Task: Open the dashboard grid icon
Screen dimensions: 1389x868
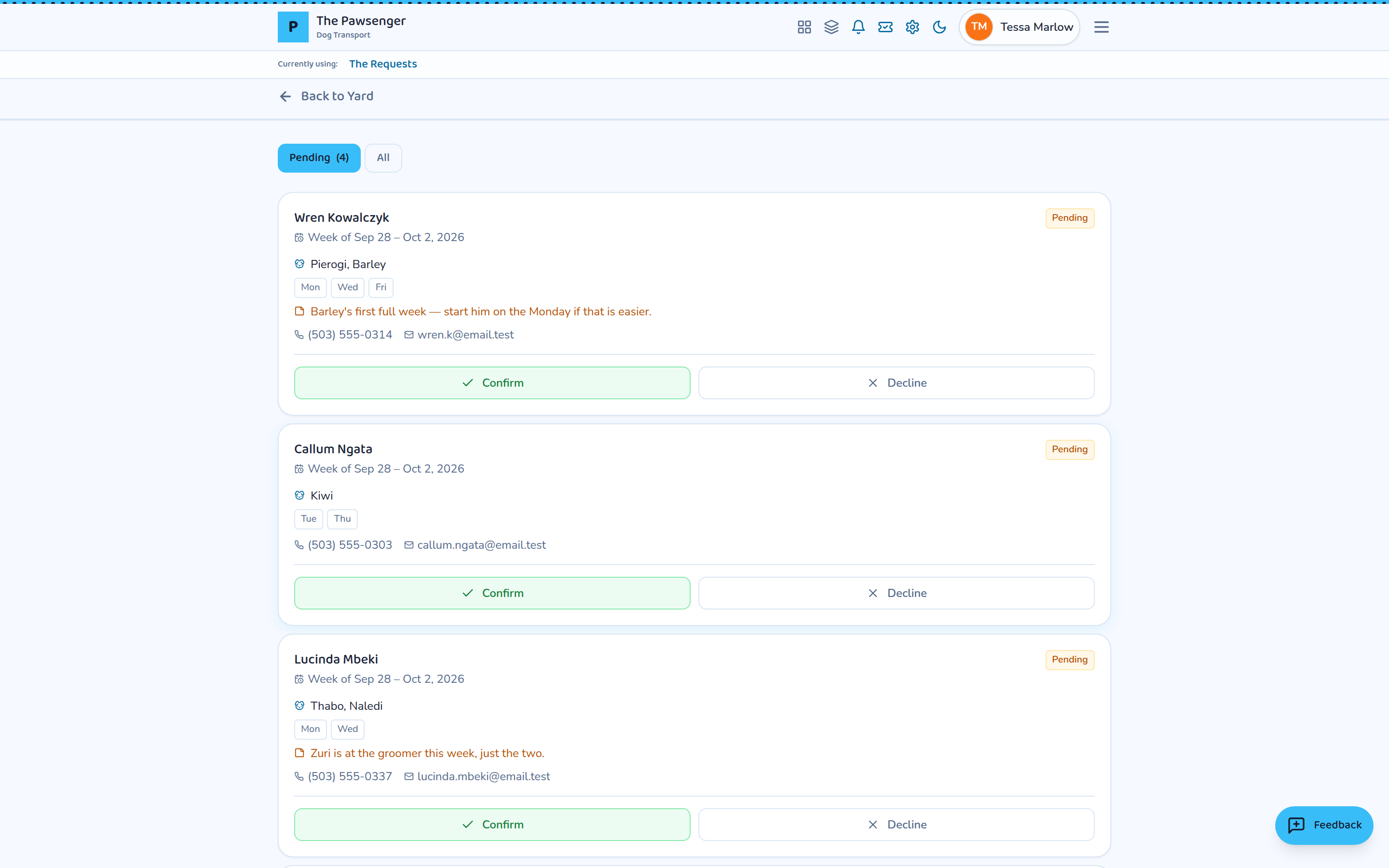Action: [x=804, y=27]
